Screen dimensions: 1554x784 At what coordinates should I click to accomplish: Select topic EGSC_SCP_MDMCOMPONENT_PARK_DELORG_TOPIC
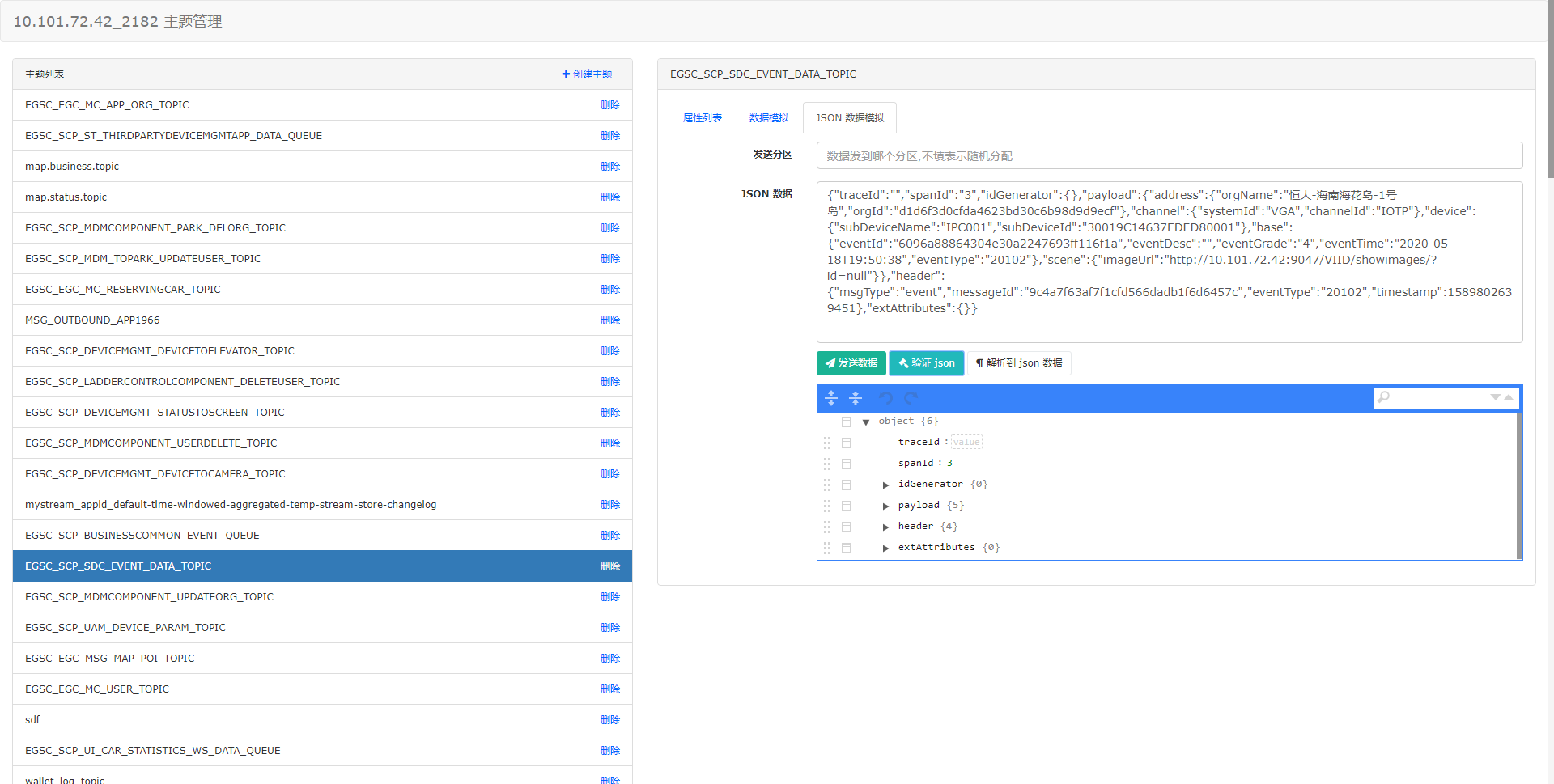[322, 228]
